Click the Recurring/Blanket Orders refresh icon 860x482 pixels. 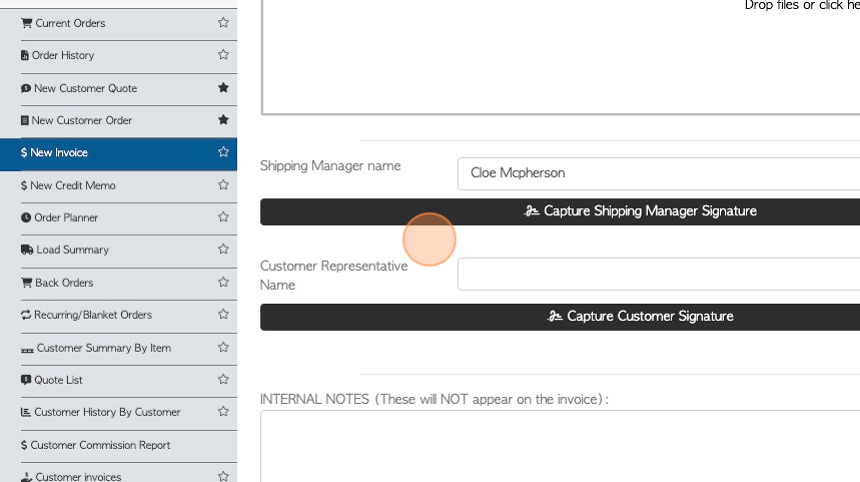coord(26,315)
